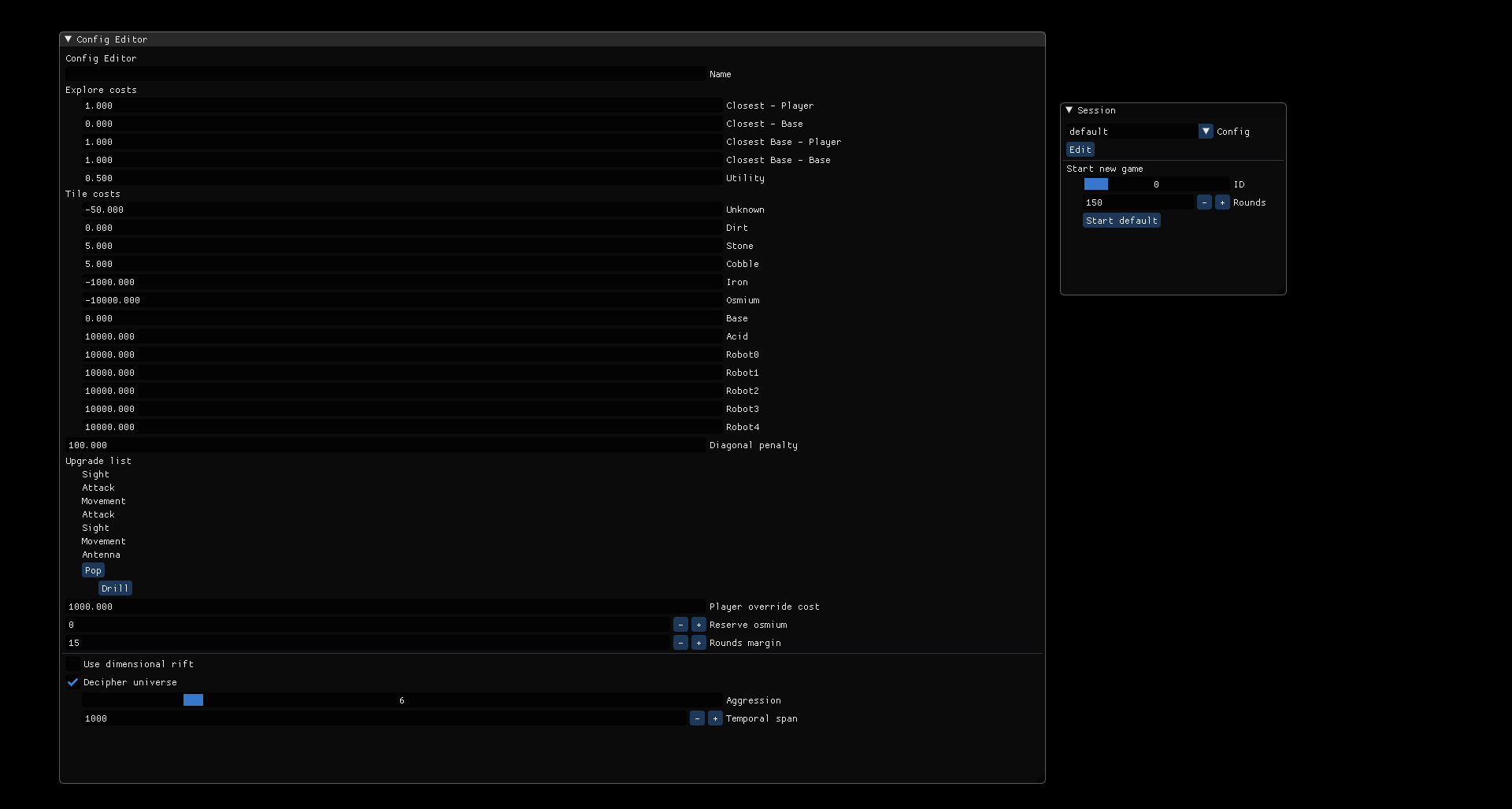This screenshot has width=1512, height=809.
Task: Click the Acid tile cost field
Action: (x=402, y=336)
